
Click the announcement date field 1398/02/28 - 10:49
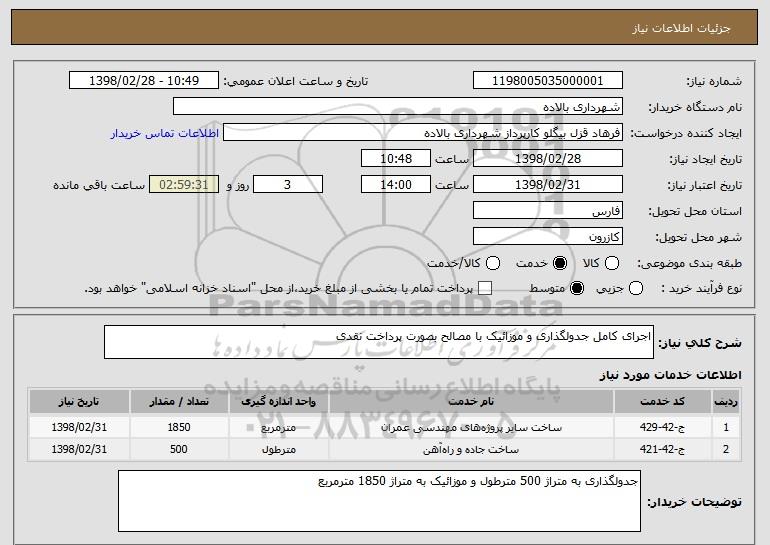144,81
